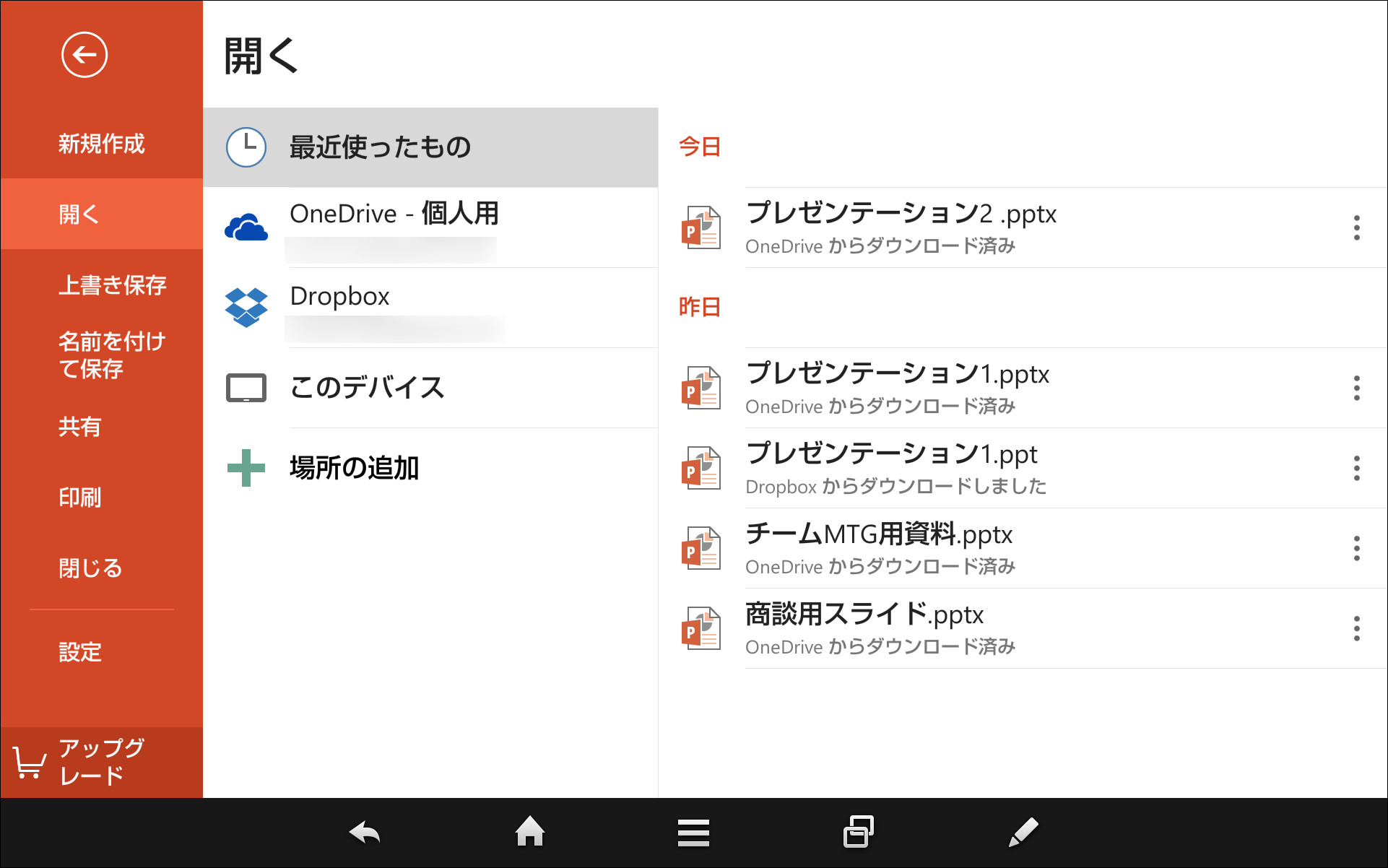Open 設定 from the sidebar
The image size is (1388, 868).
(x=80, y=652)
